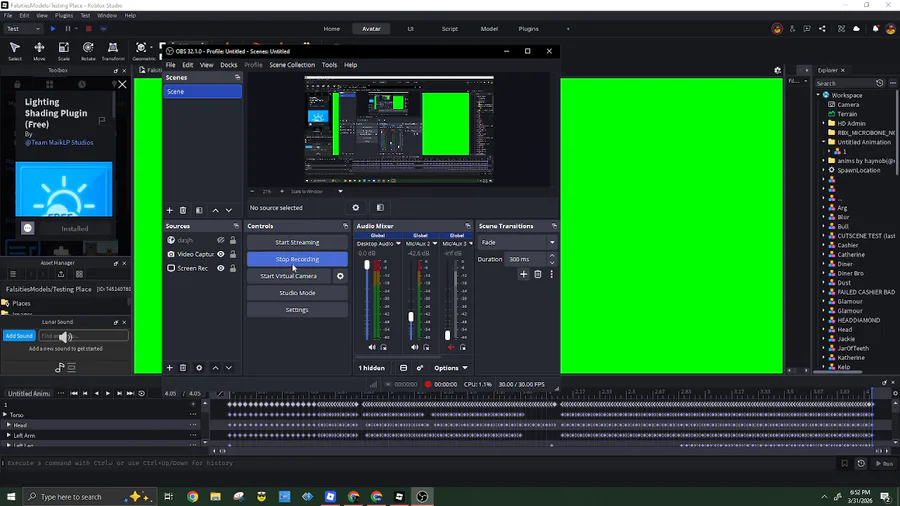Screen dimensions: 900x506
Task: Click the Mic/Aux 2 volume slider handle
Action: click(x=410, y=317)
